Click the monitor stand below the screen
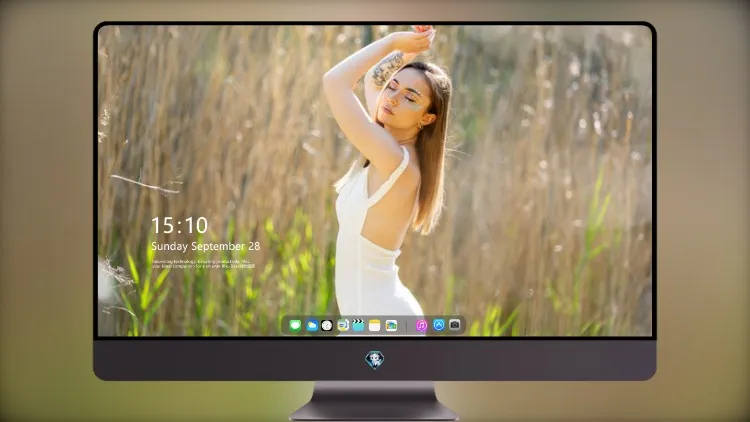 pos(375,401)
